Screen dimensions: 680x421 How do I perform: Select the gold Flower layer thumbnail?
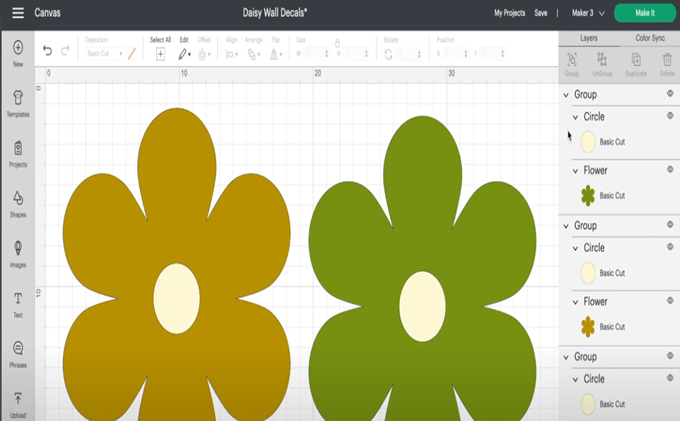pos(588,326)
